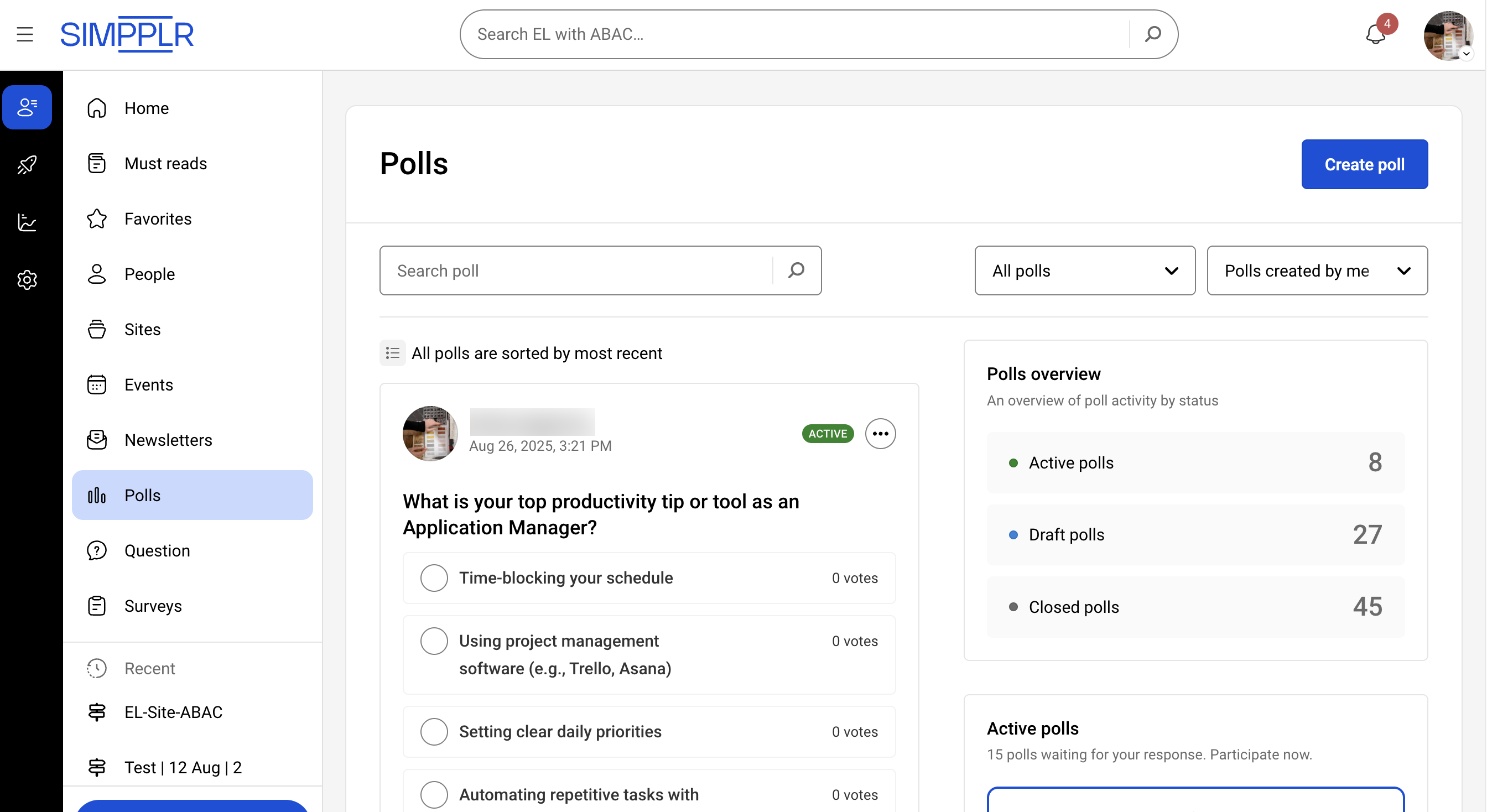The width and height of the screenshot is (1487, 812).
Task: Switch to the Newsletters section
Action: pos(168,439)
